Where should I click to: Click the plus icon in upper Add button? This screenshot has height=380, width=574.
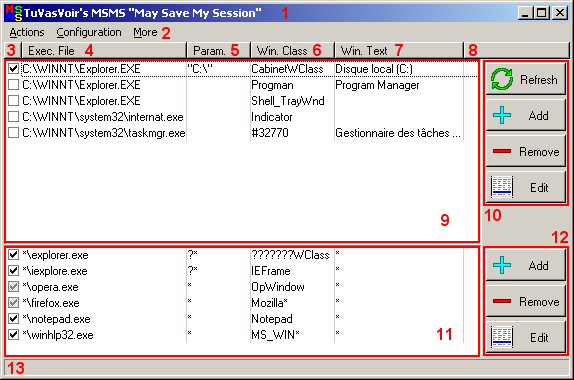pyautogui.click(x=502, y=115)
